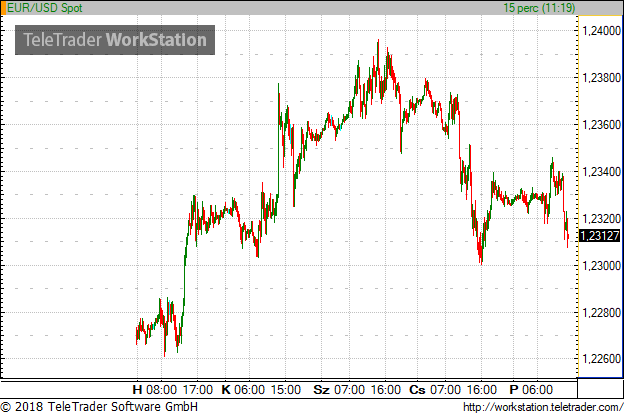Click the K 06:00 time axis label

(243, 389)
